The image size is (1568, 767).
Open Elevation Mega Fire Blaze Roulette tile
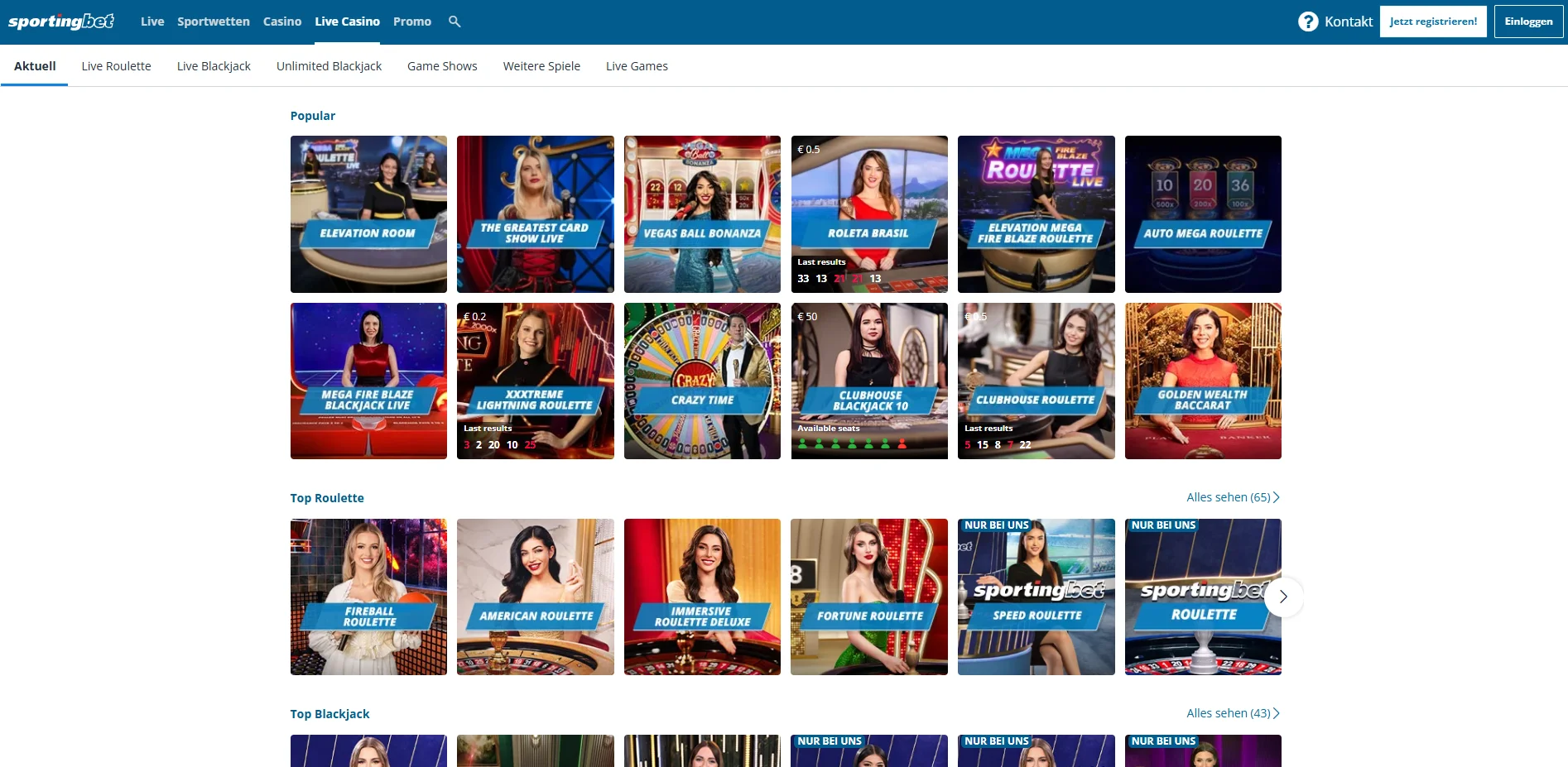point(1037,214)
